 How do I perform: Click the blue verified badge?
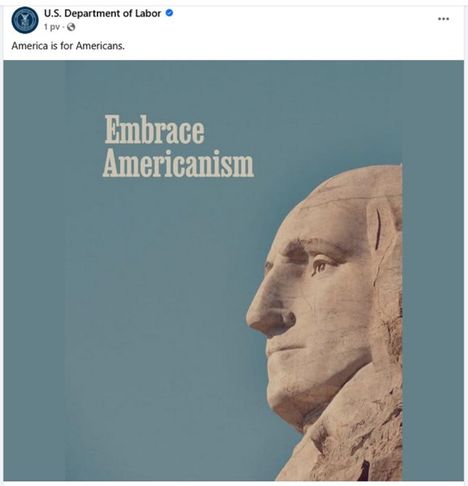point(169,13)
